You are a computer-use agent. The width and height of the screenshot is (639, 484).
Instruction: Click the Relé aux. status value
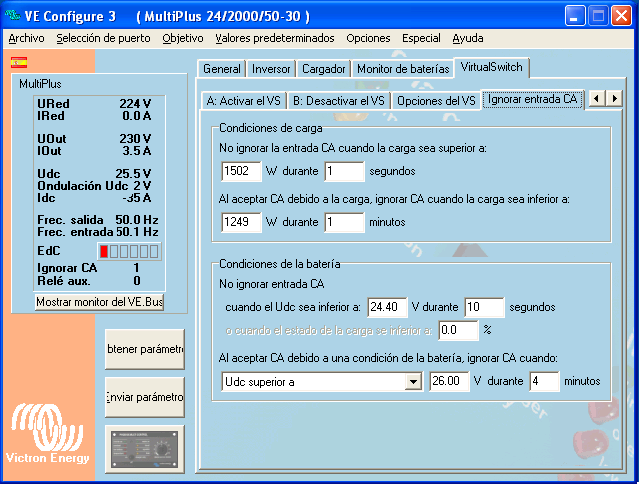click(x=137, y=281)
